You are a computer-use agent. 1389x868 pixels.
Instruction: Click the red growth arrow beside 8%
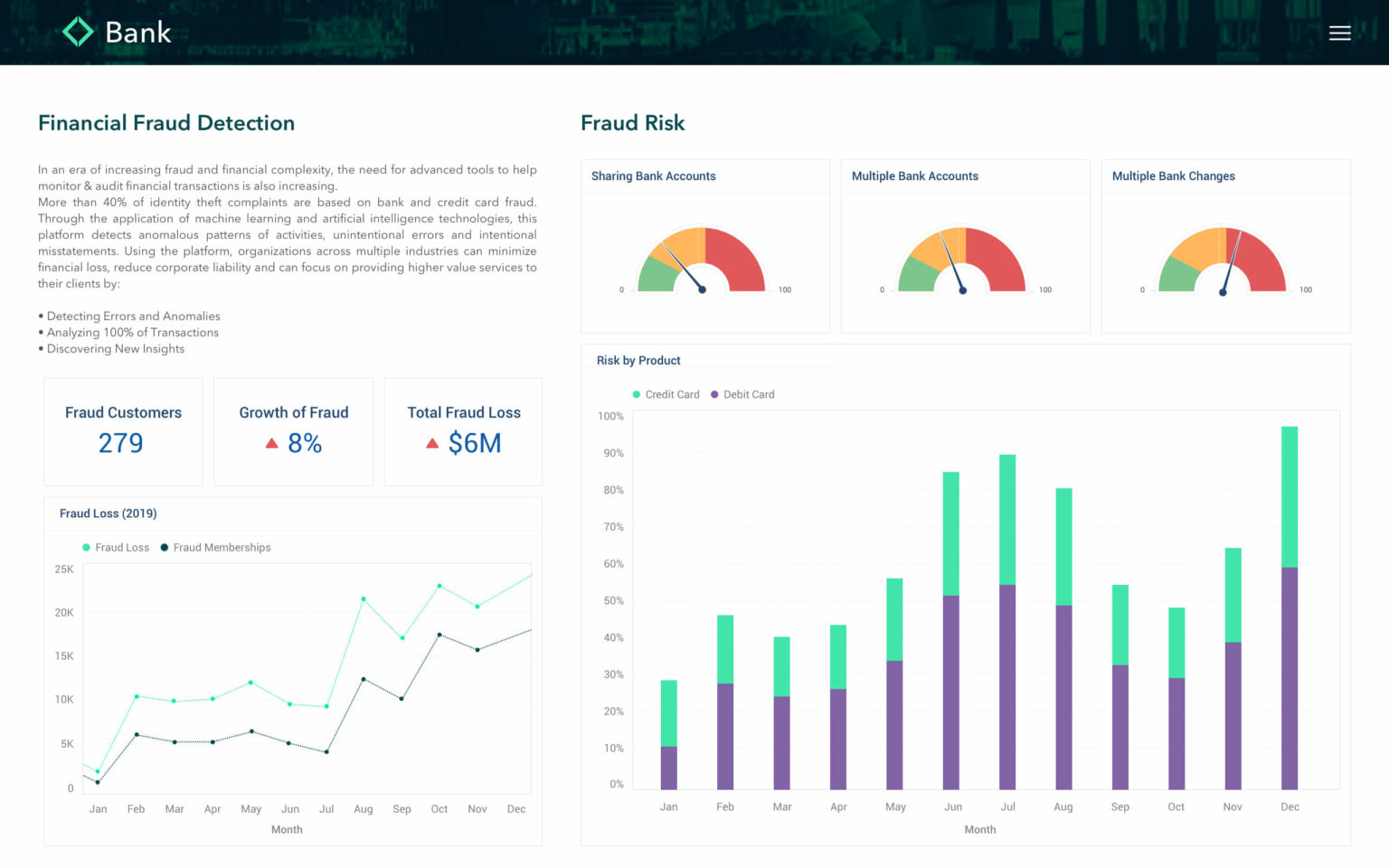270,442
